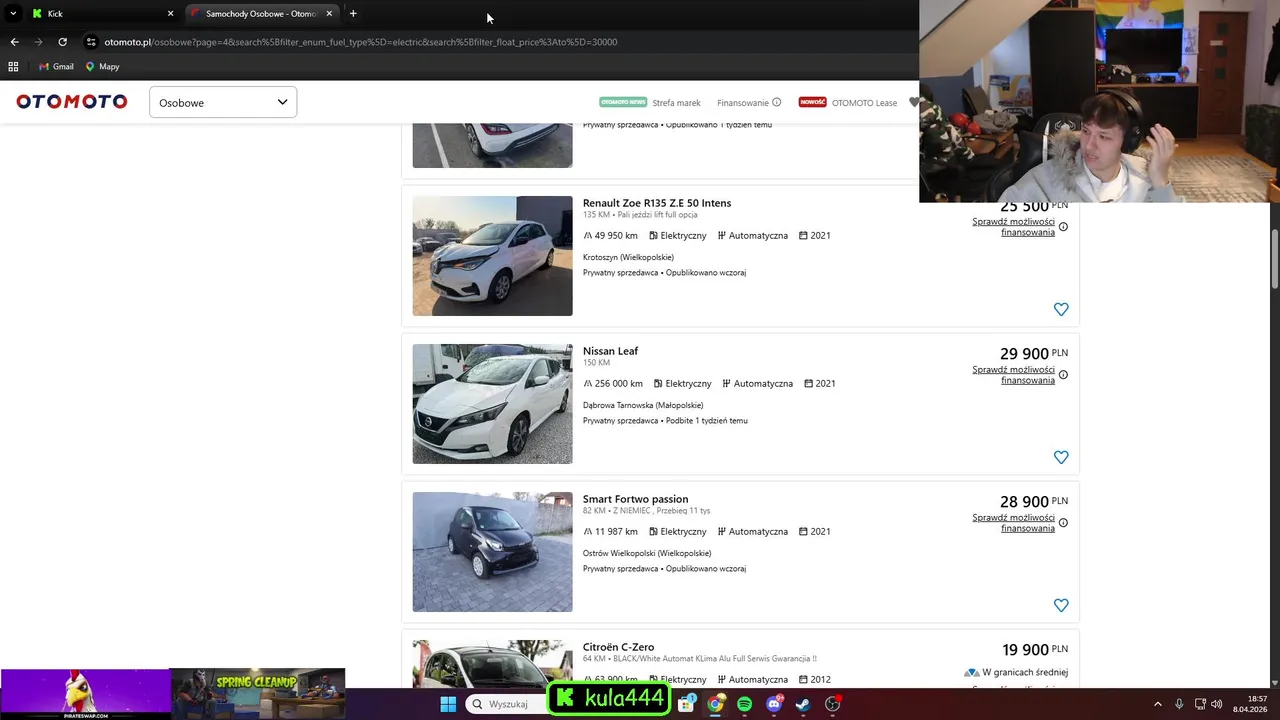Screen dimensions: 1280x720
Task: Open Smart Fortwo passion listing
Action: (635, 499)
